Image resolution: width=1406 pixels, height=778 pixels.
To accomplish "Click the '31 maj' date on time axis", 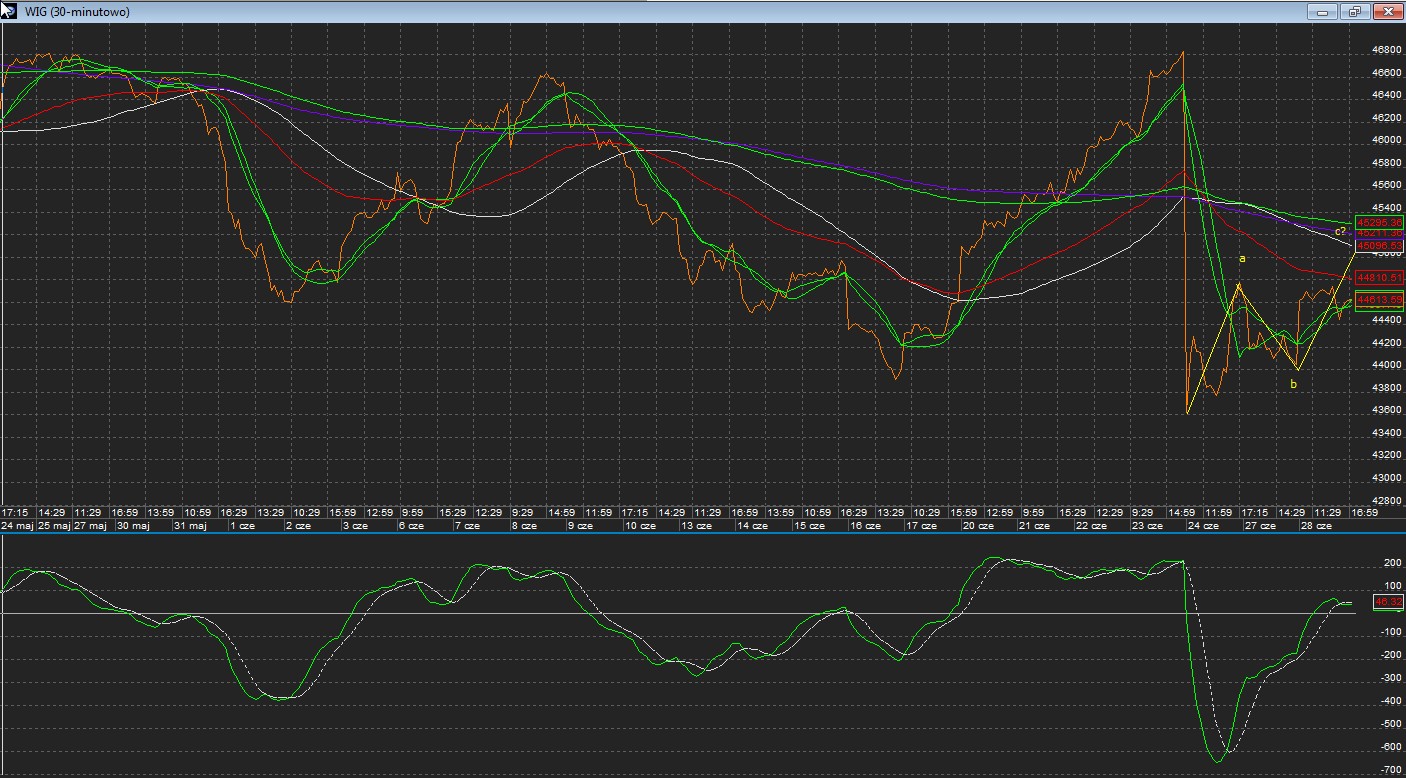I will [190, 525].
